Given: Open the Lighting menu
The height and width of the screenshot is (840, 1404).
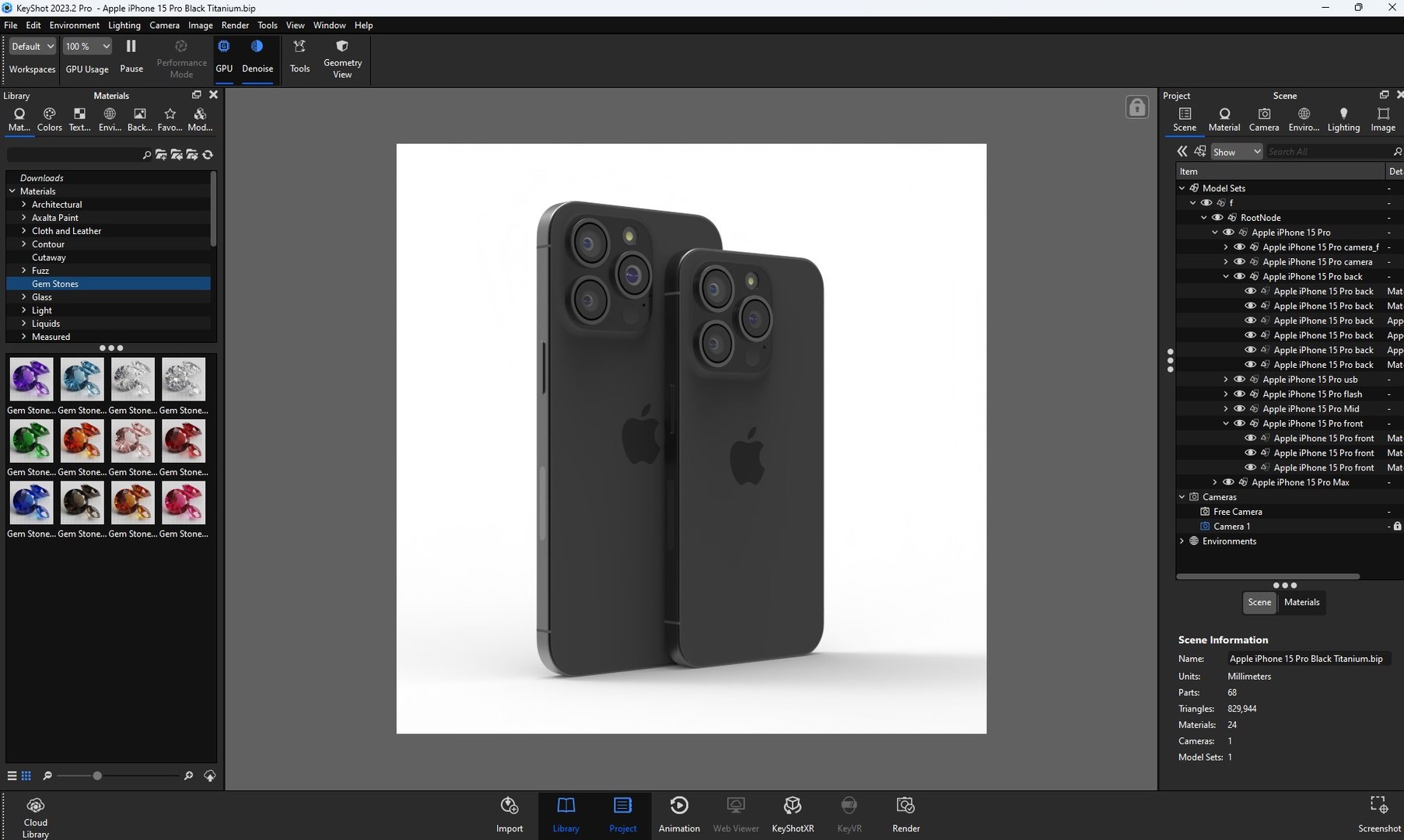Looking at the screenshot, I should tap(124, 26).
